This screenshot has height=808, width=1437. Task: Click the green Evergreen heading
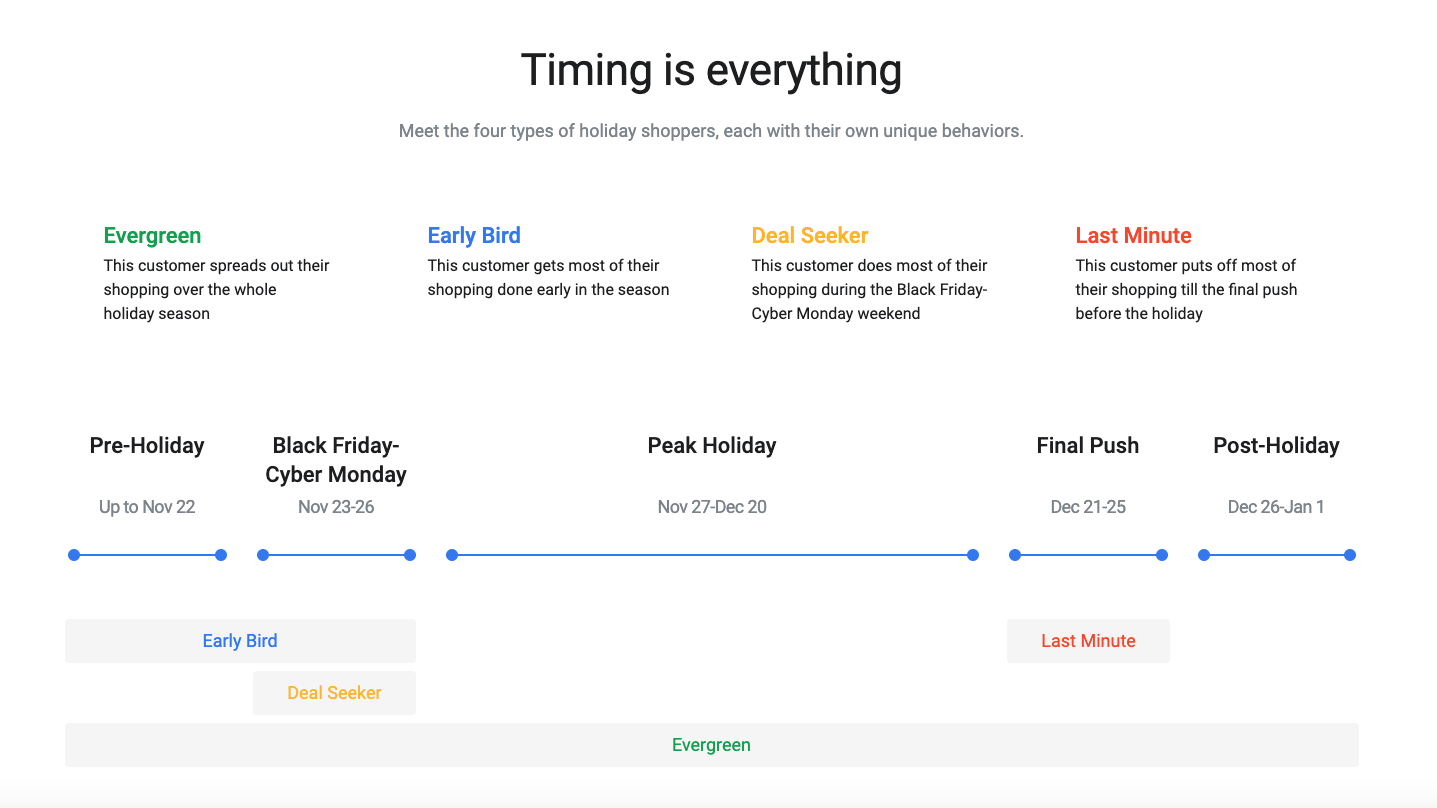pyautogui.click(x=152, y=236)
